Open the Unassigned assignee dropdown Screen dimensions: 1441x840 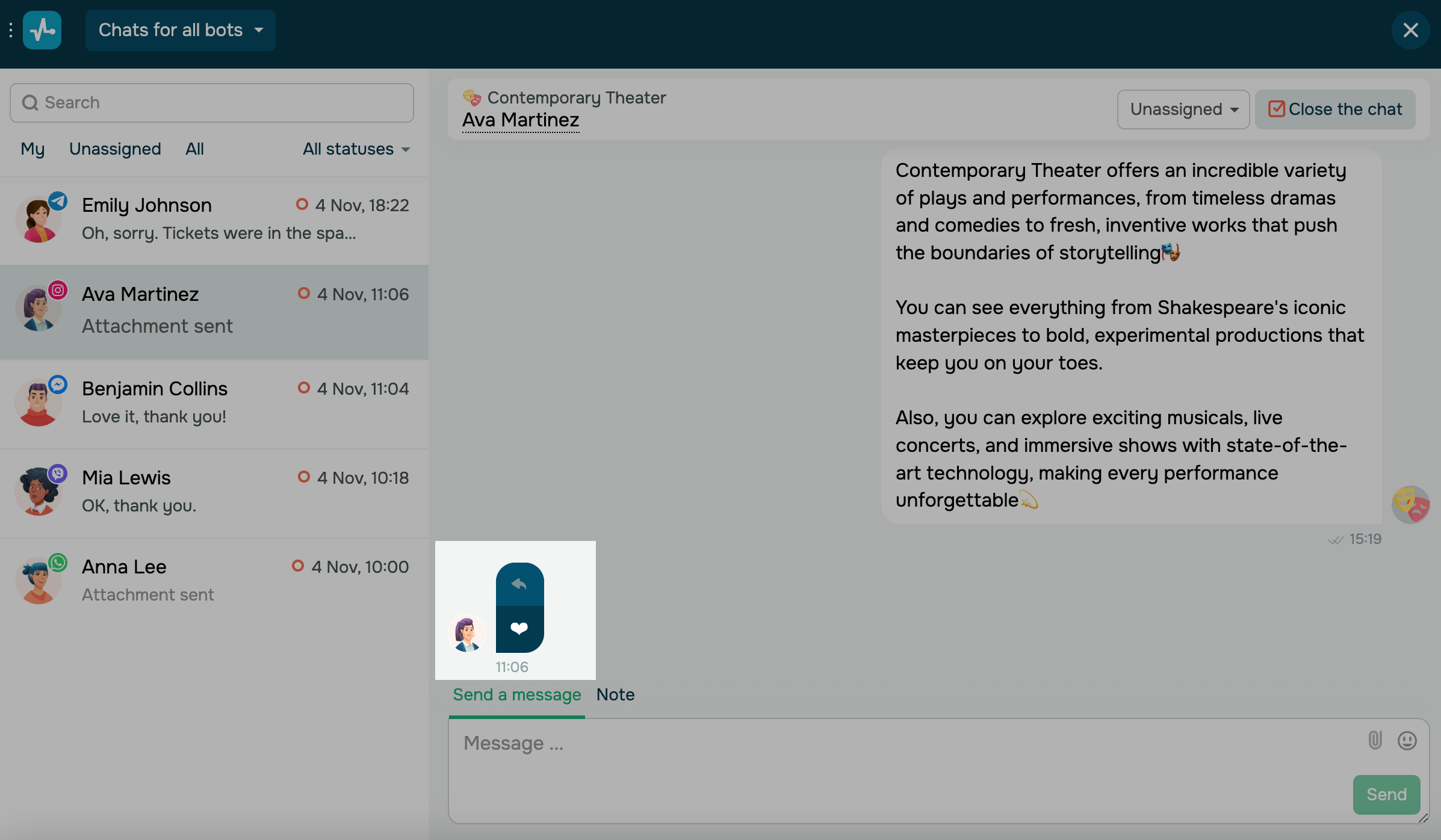[x=1183, y=110]
